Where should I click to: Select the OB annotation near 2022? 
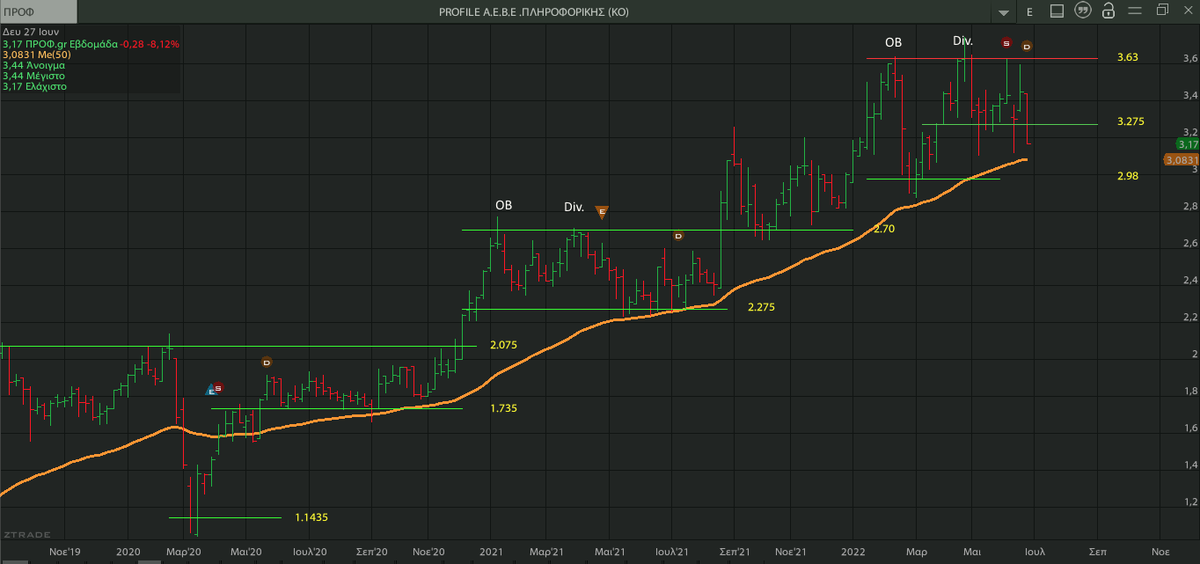[893, 43]
